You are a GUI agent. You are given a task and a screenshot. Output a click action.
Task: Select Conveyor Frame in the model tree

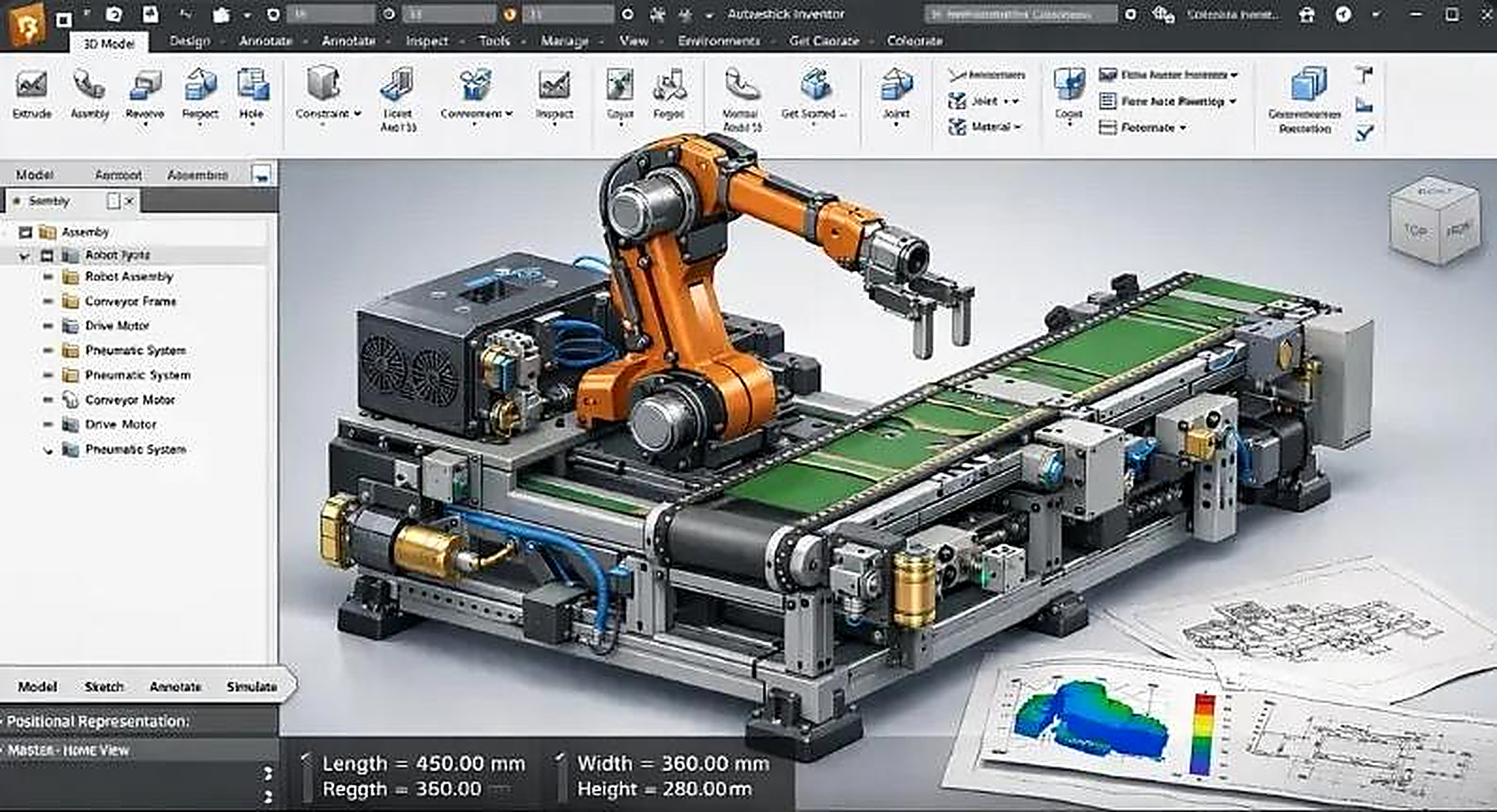tap(131, 301)
